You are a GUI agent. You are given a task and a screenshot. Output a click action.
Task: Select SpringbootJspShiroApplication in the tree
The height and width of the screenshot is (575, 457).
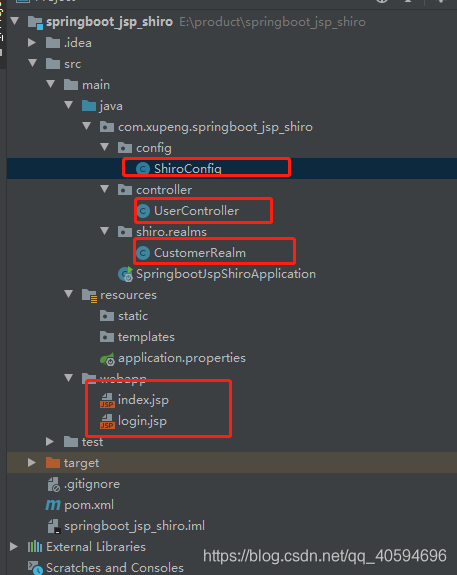(226, 274)
